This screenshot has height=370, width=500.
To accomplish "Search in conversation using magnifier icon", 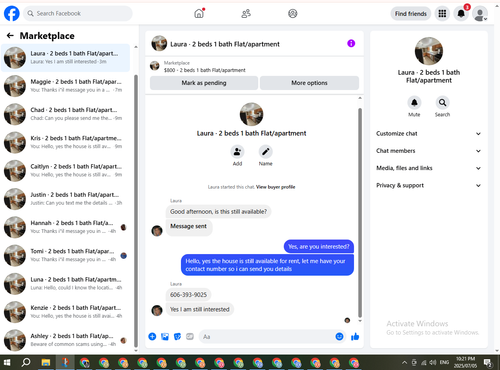I will click(x=442, y=103).
